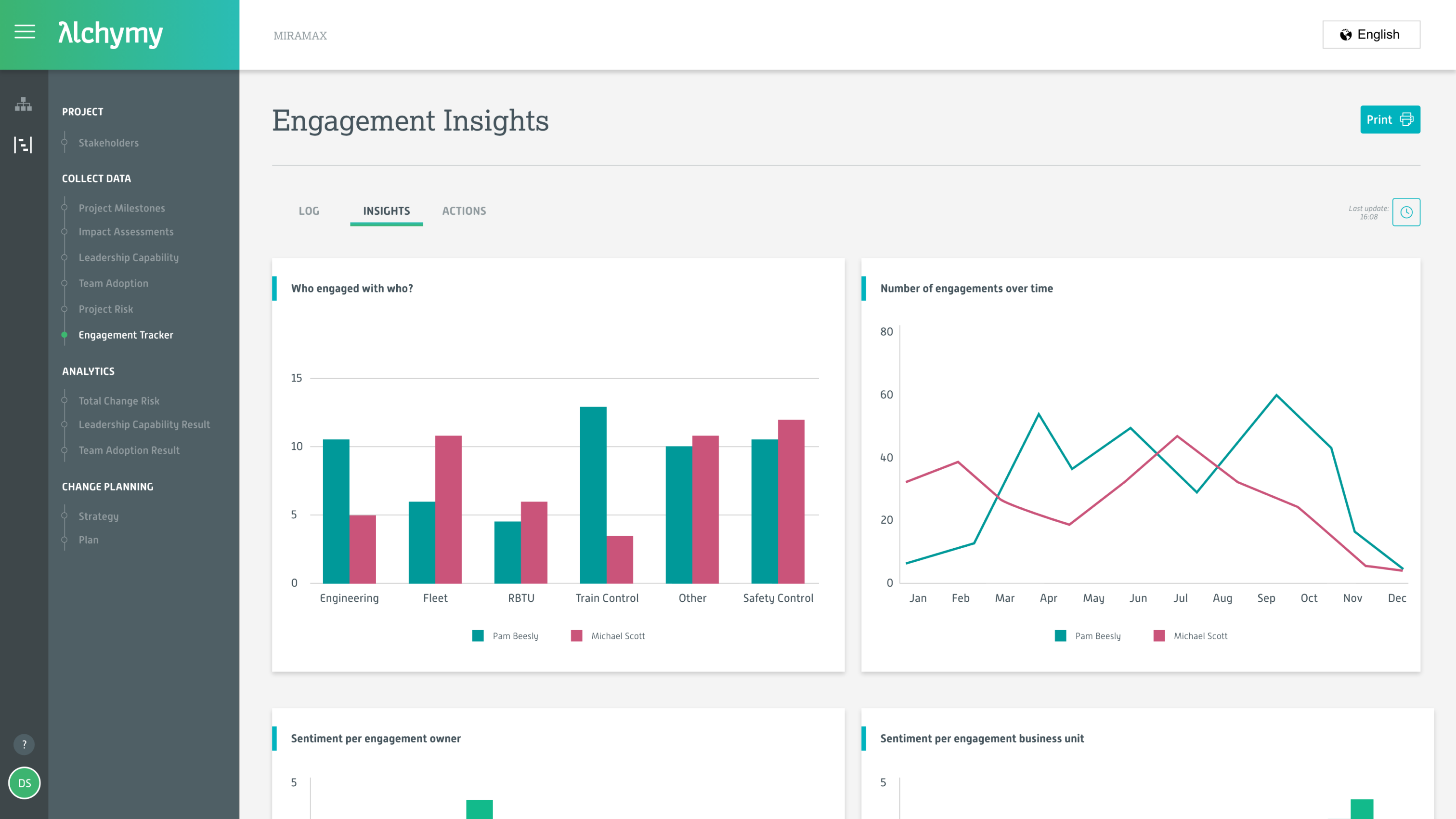Click the DS user avatar
Viewport: 1456px width, 819px height.
click(24, 783)
